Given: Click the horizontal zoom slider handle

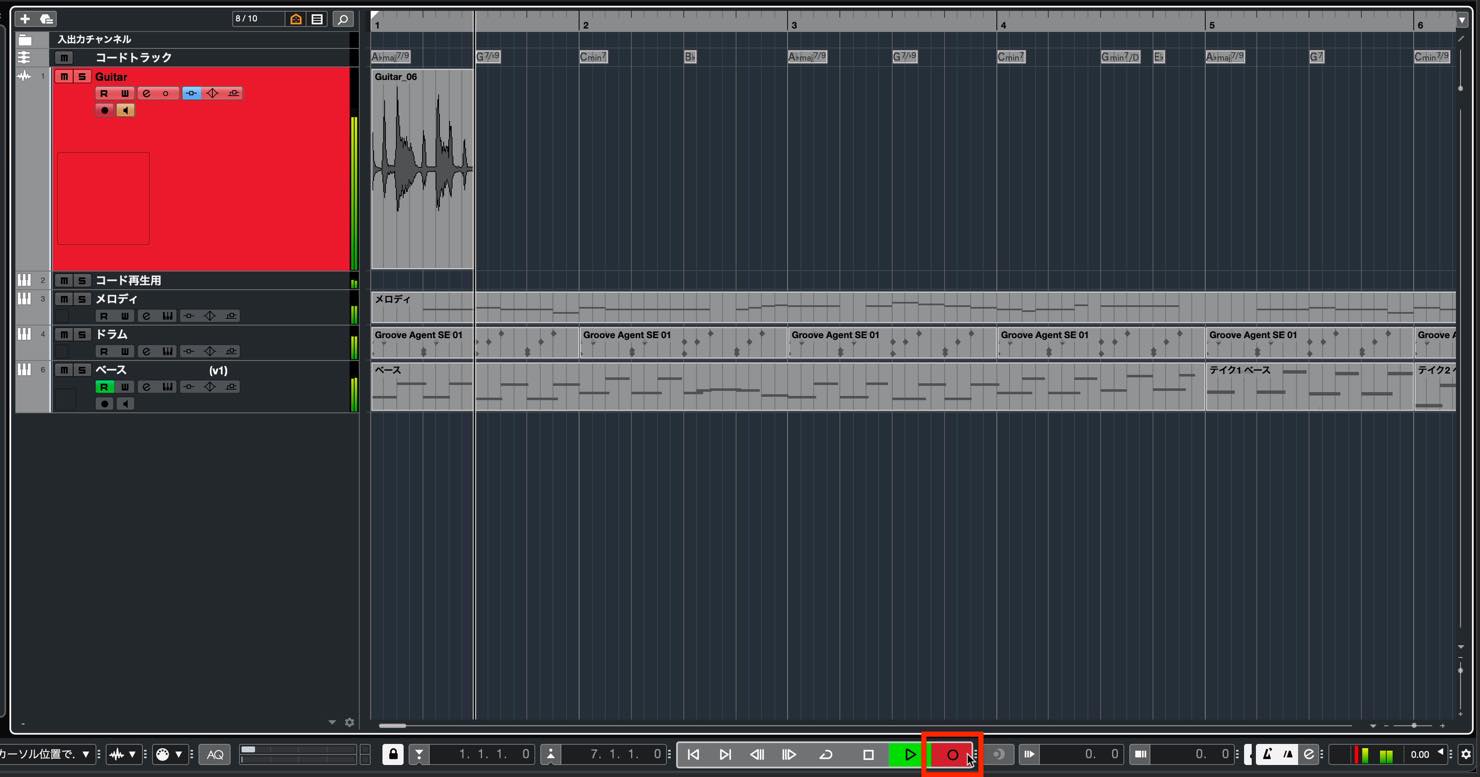Looking at the screenshot, I should 1414,725.
